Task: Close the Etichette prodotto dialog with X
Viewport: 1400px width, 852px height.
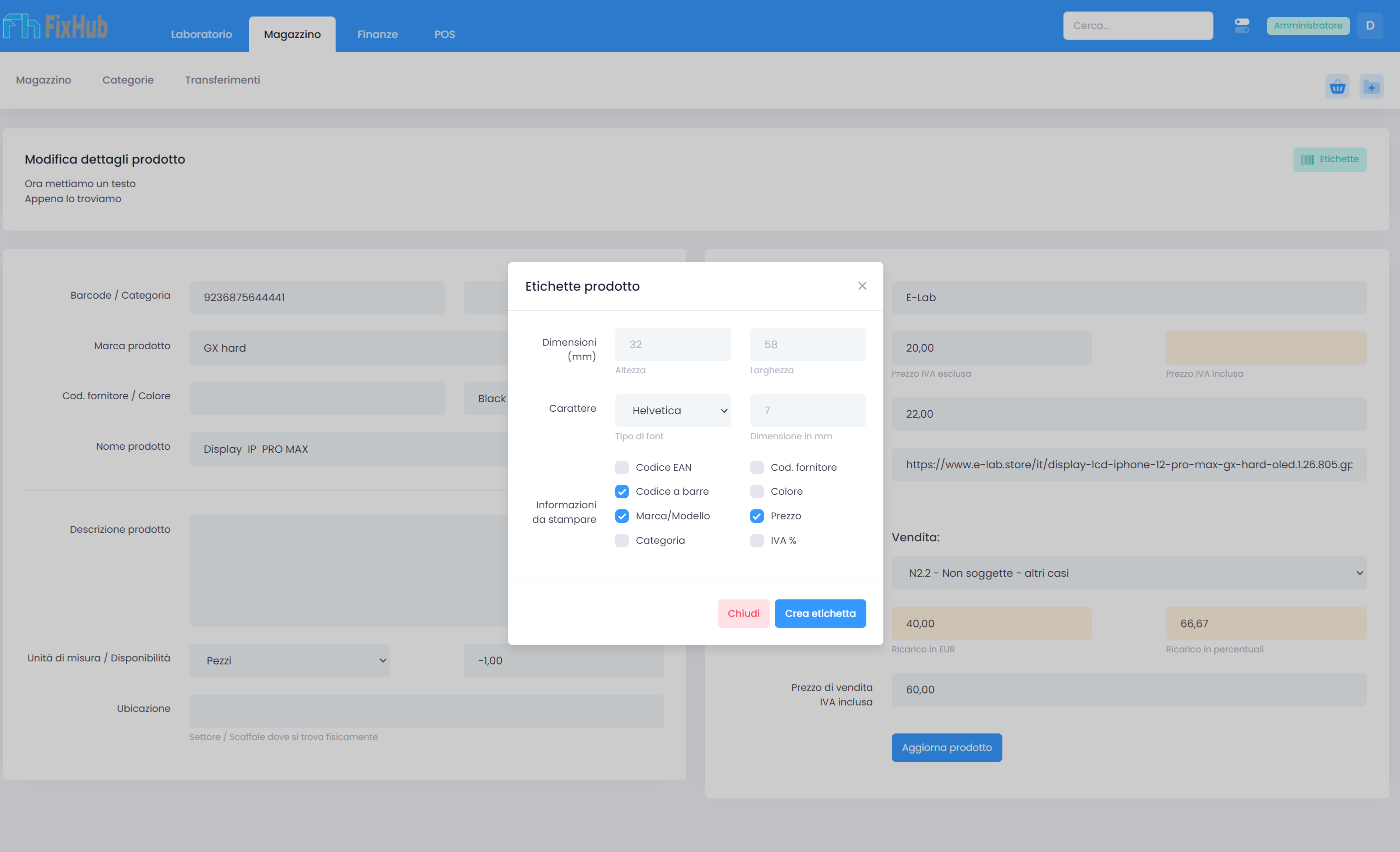Action: 862,286
